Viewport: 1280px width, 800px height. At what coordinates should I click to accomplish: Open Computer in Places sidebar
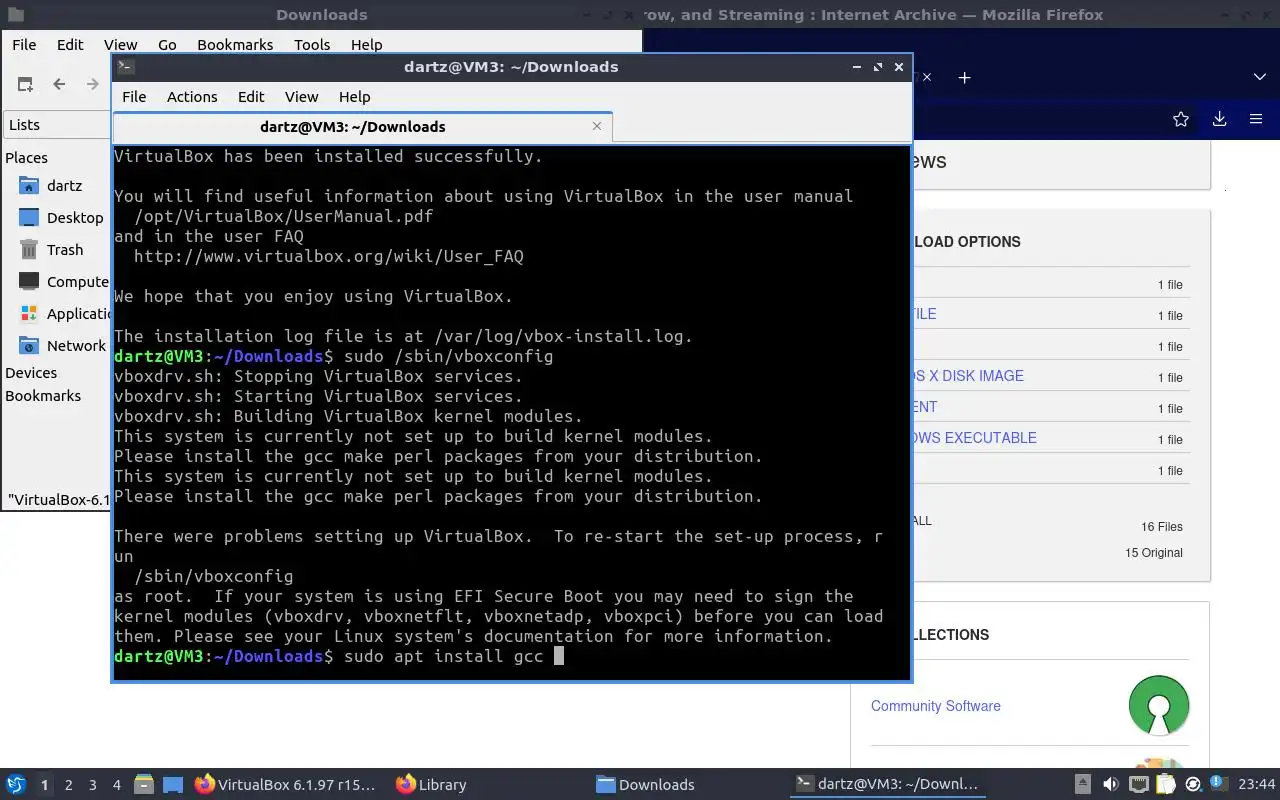tap(64, 282)
